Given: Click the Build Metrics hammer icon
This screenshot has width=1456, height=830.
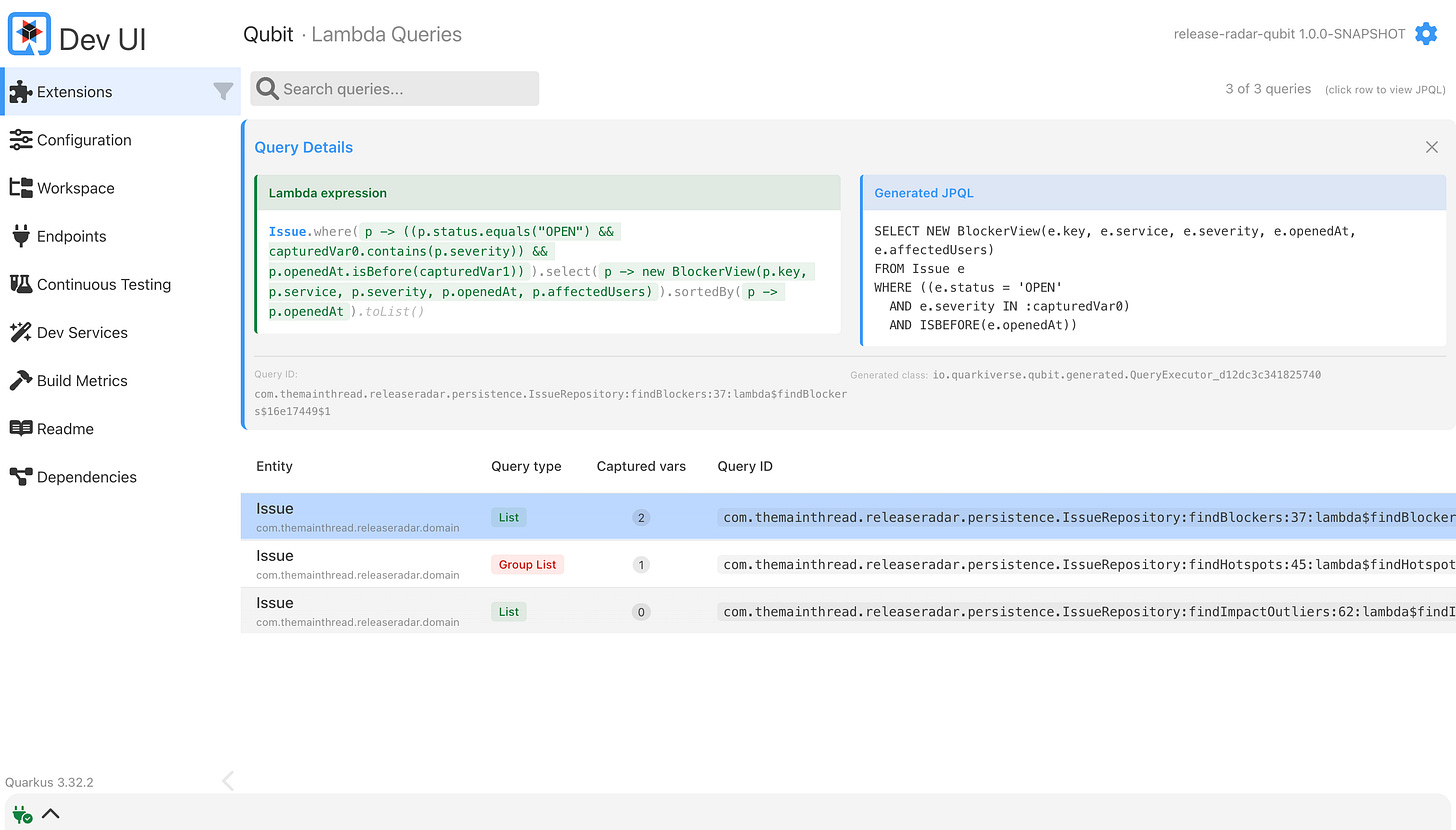Looking at the screenshot, I should [x=20, y=380].
